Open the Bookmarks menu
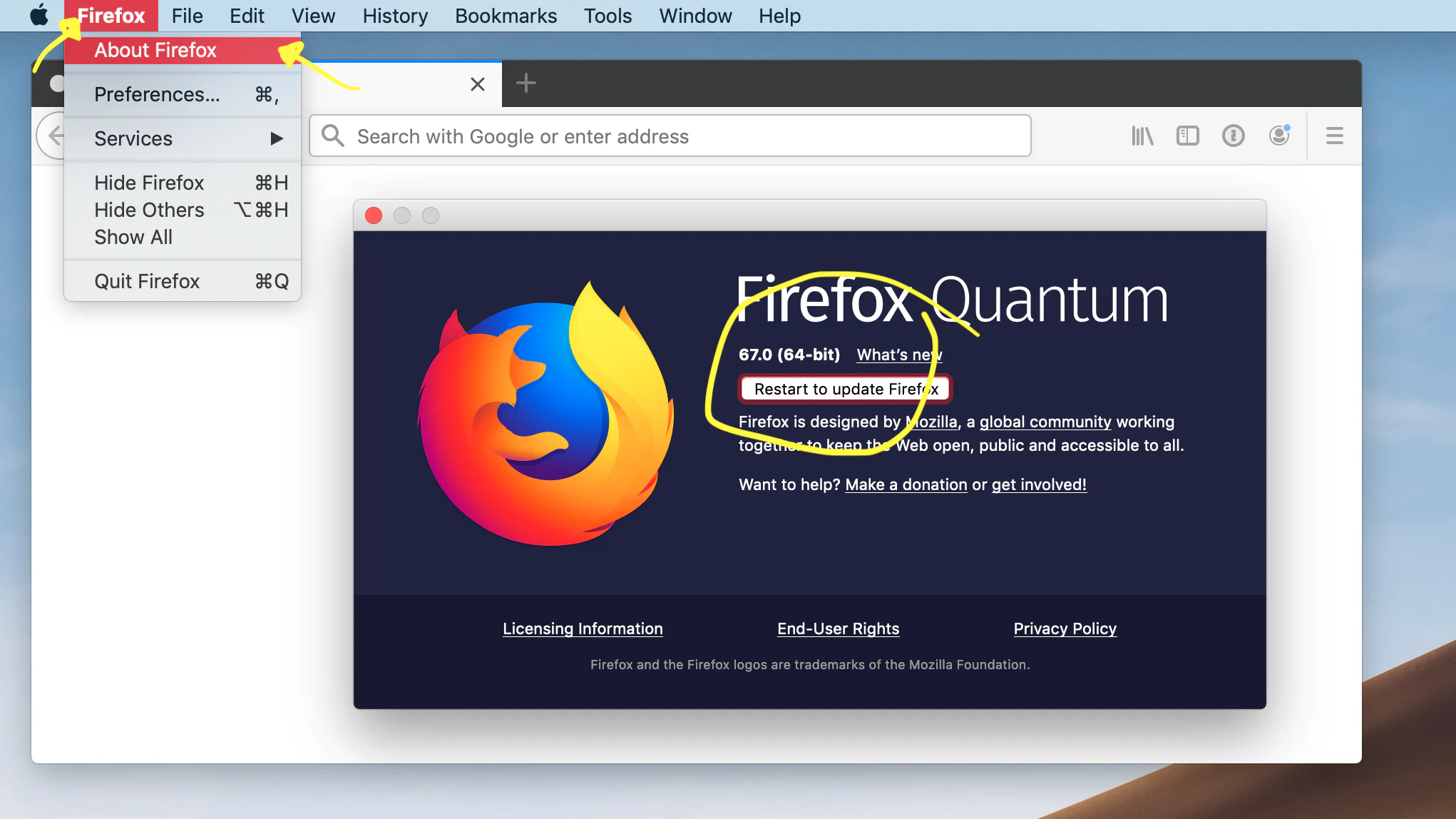 pyautogui.click(x=506, y=16)
